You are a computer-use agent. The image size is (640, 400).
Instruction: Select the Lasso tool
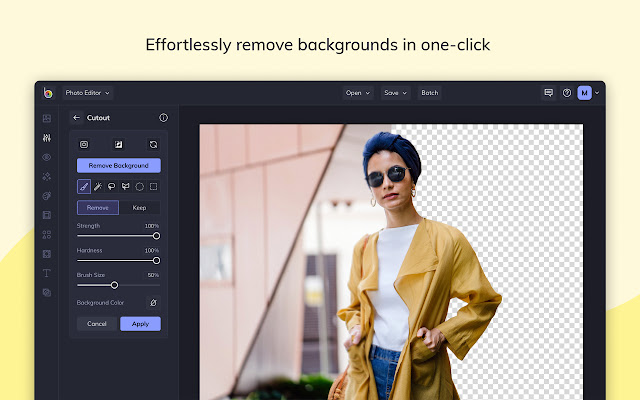(x=111, y=187)
